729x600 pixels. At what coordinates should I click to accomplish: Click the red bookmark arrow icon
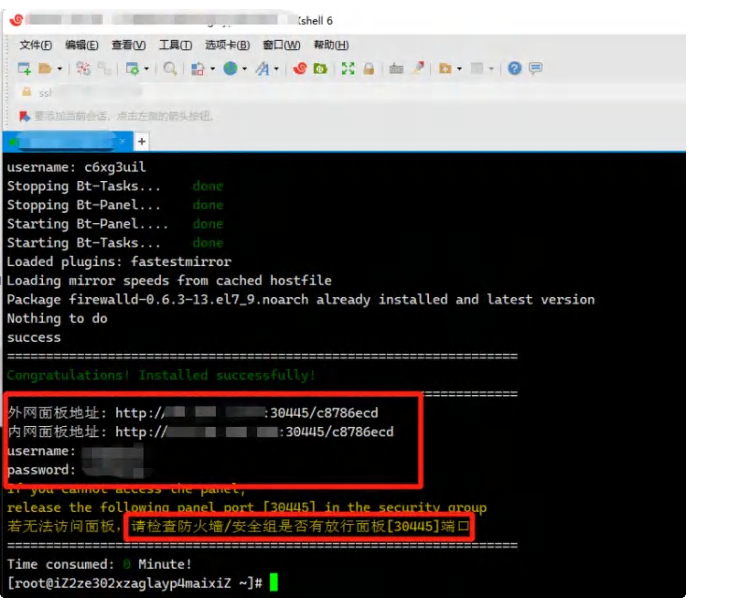pyautogui.click(x=25, y=116)
